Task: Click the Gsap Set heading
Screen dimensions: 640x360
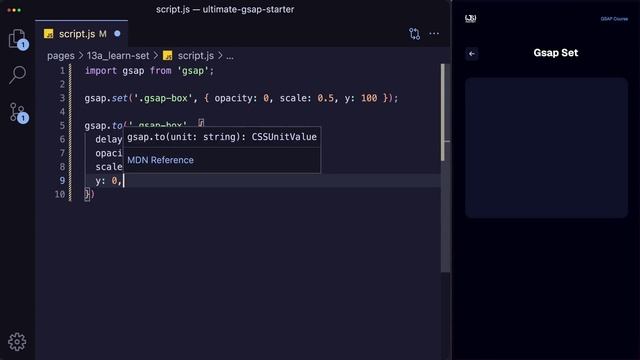Action: [556, 53]
